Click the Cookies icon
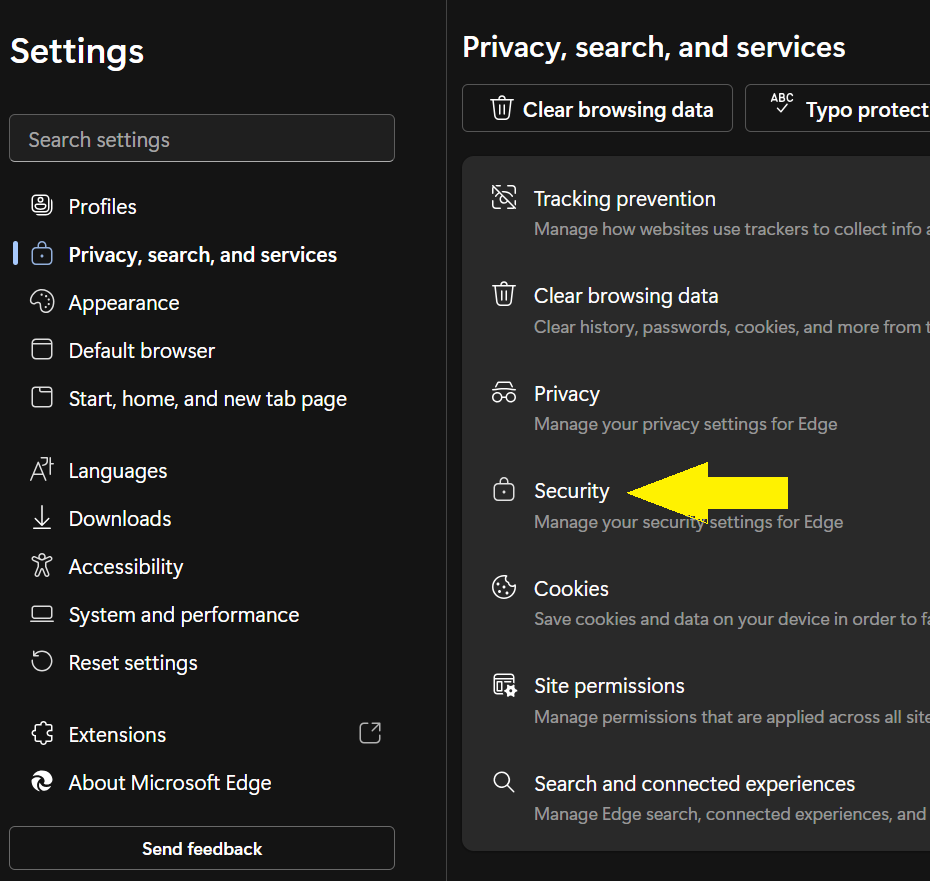 click(x=504, y=587)
